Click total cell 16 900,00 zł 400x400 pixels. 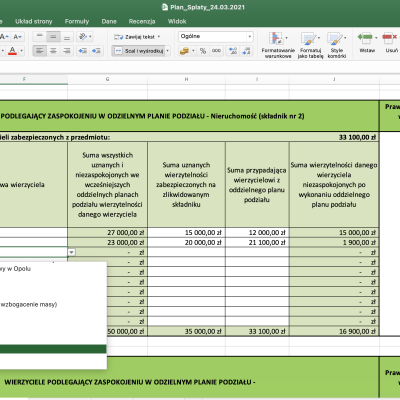pos(334,331)
